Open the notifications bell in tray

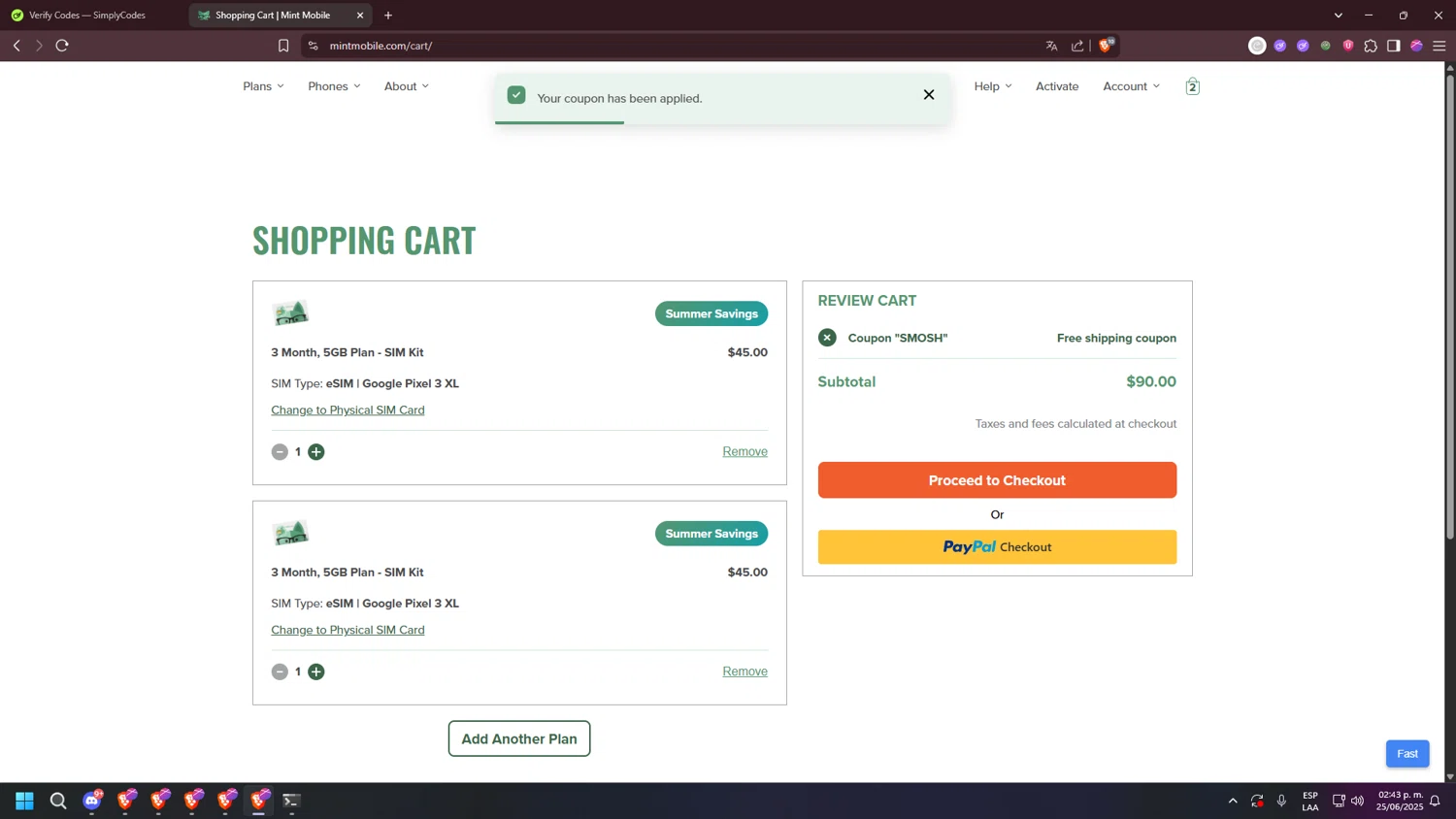pyautogui.click(x=1435, y=801)
